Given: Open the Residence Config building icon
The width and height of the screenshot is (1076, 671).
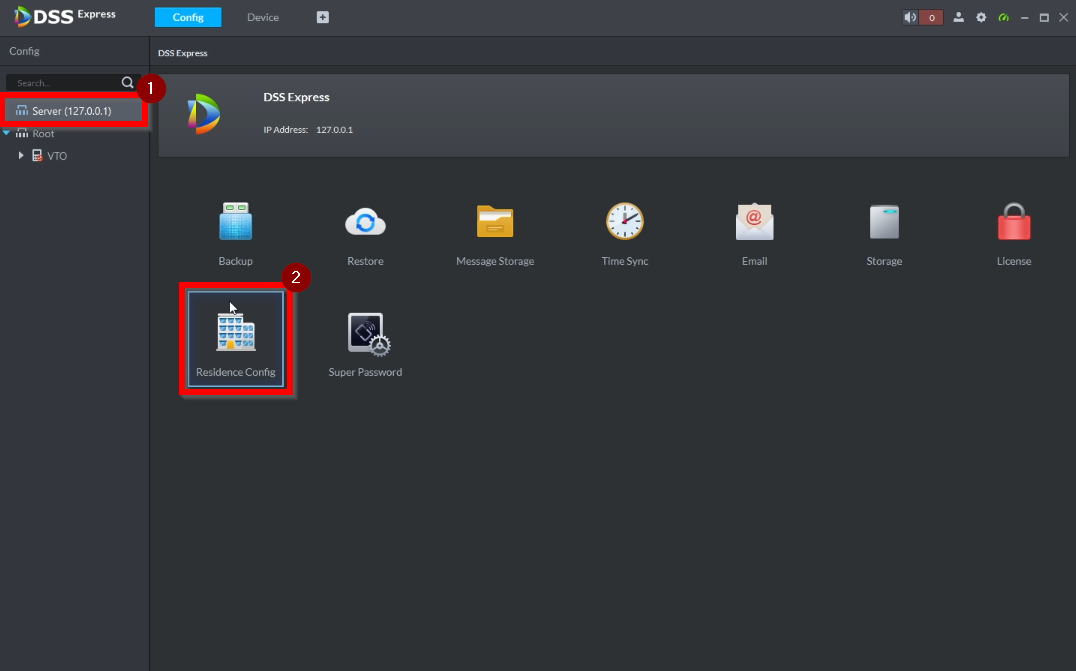Looking at the screenshot, I should pyautogui.click(x=235, y=332).
